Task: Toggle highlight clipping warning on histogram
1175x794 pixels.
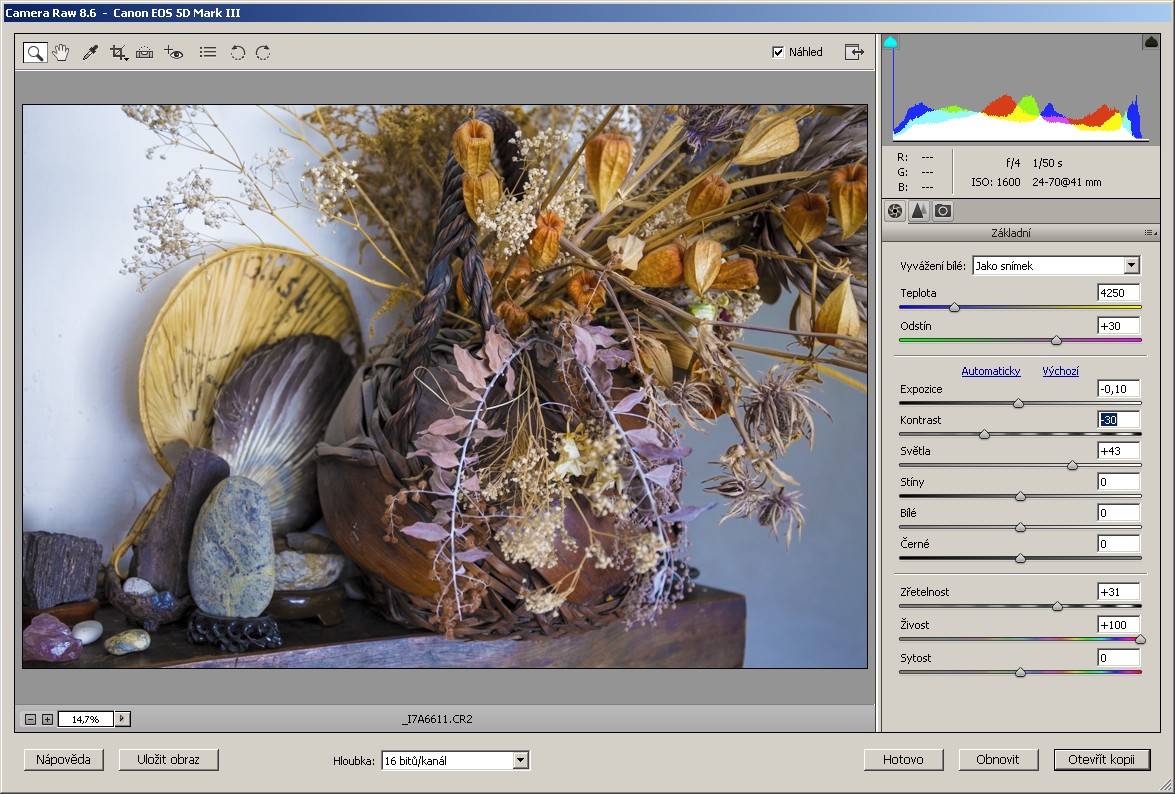Action: pos(1150,42)
